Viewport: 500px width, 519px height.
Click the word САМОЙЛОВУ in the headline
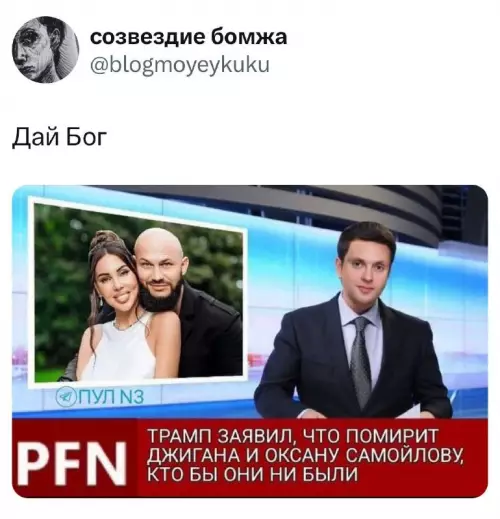(x=405, y=456)
